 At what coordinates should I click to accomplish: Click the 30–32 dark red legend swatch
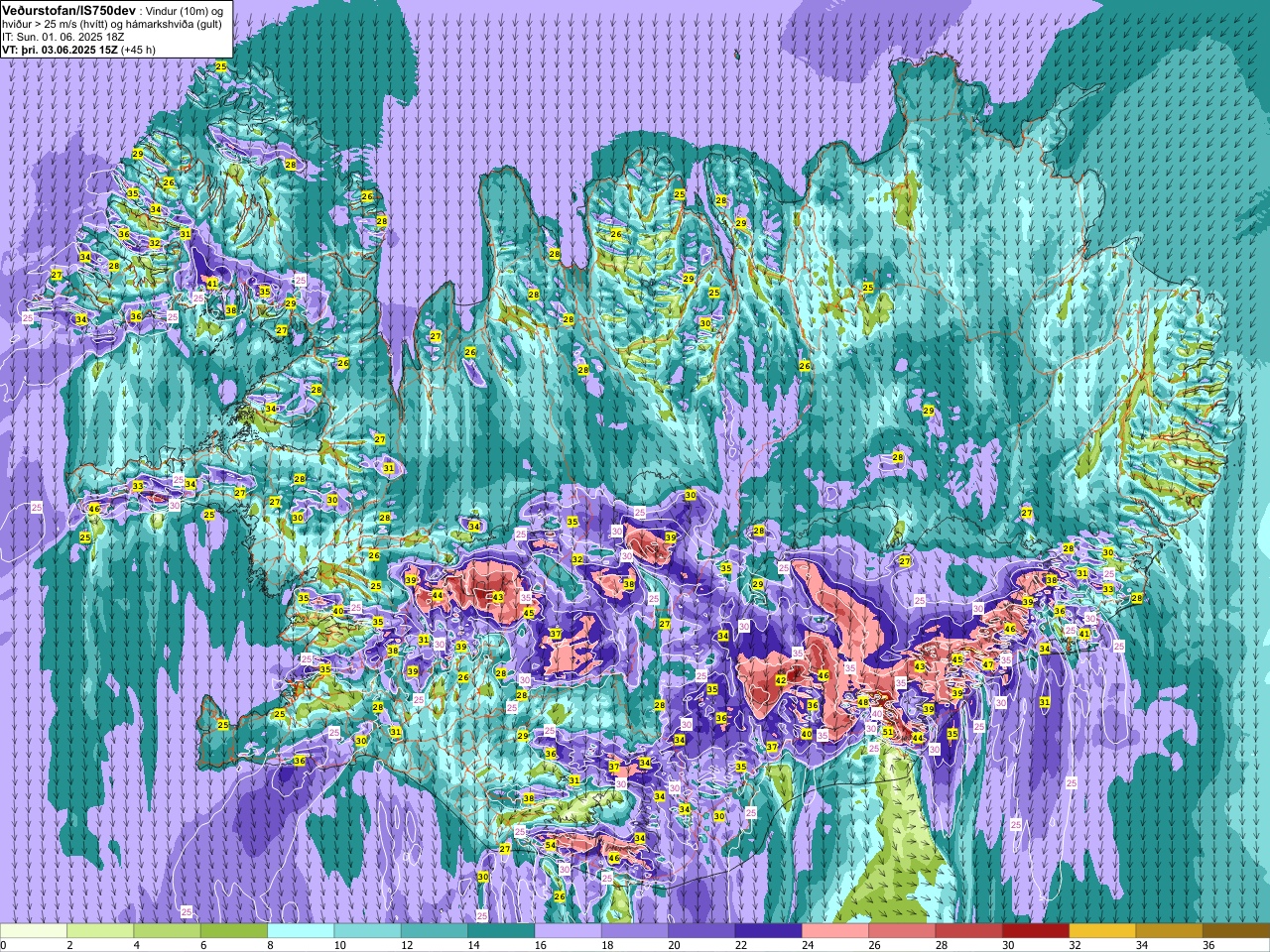tap(1035, 931)
